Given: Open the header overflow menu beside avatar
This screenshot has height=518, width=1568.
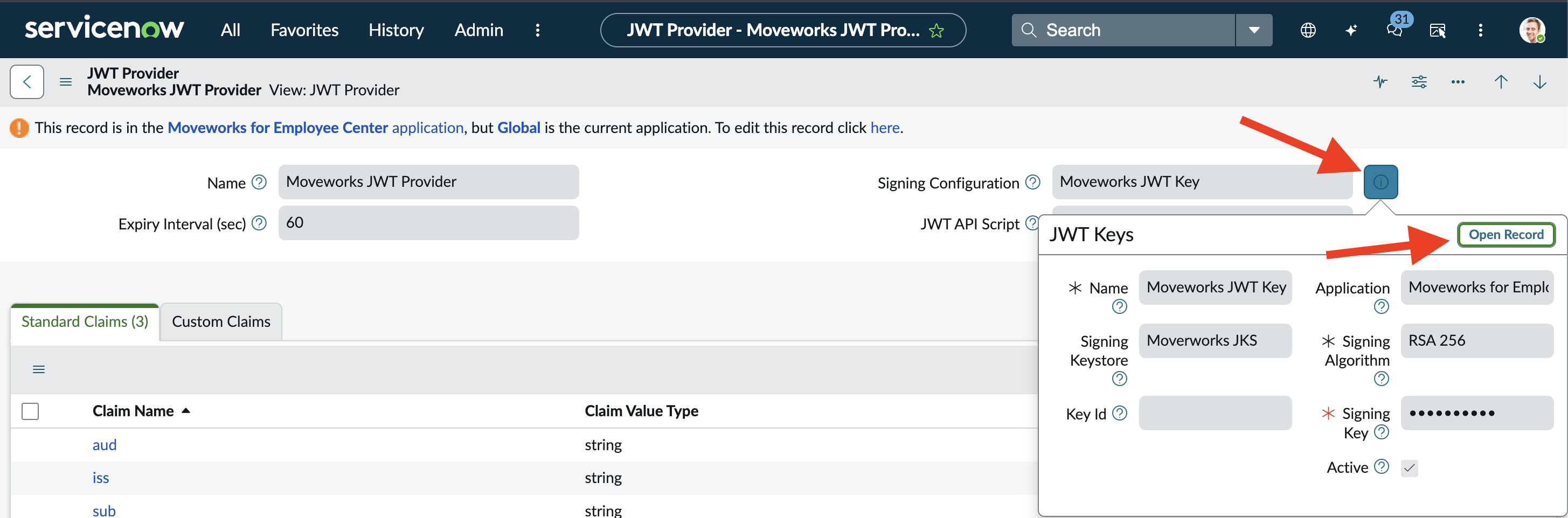Looking at the screenshot, I should [1481, 30].
